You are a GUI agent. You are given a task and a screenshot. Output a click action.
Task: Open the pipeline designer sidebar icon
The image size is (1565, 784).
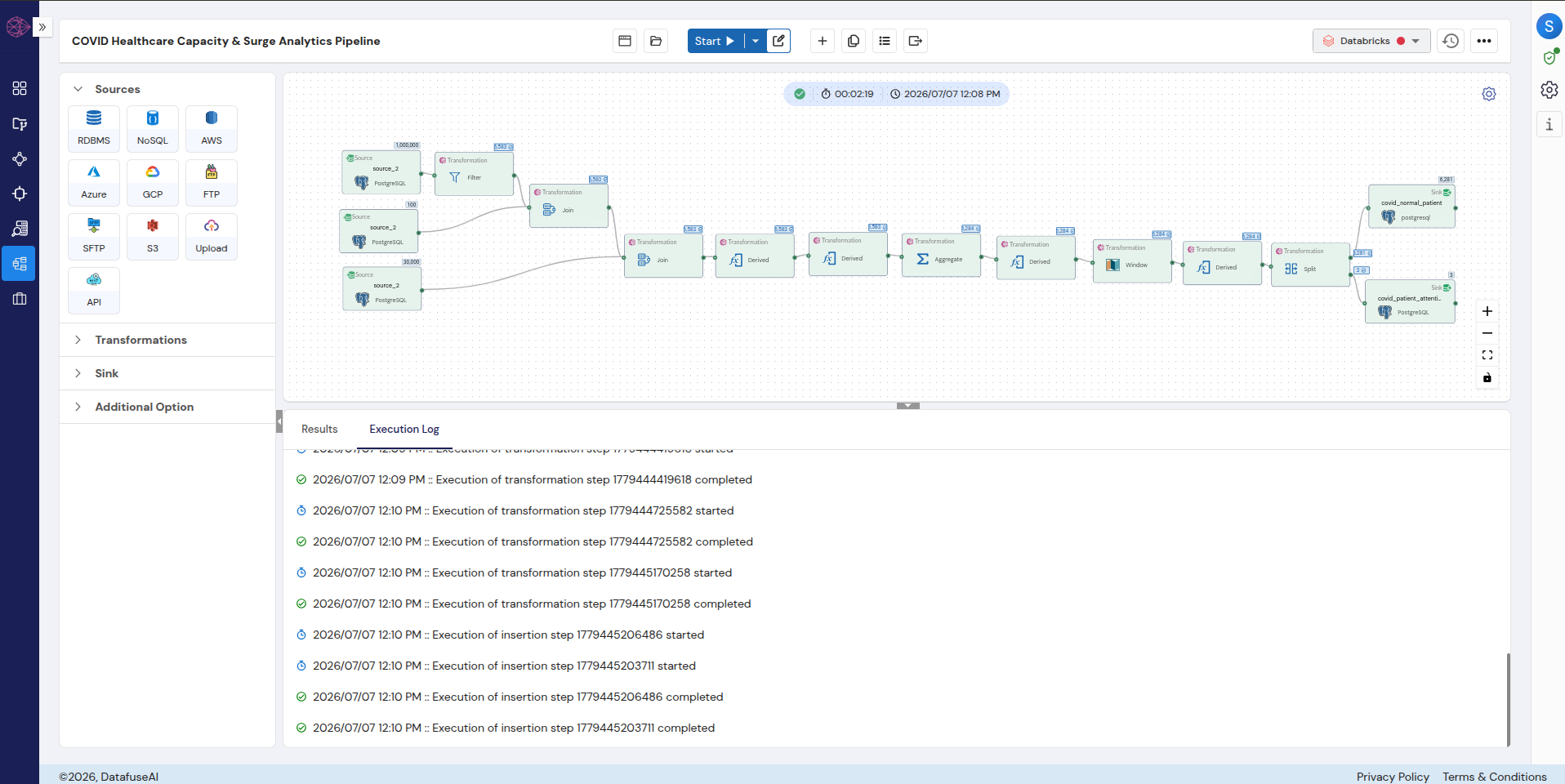point(20,264)
